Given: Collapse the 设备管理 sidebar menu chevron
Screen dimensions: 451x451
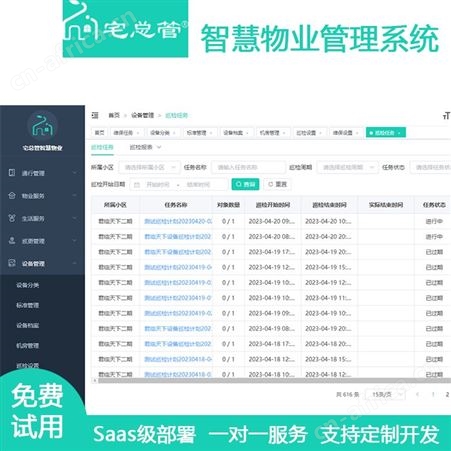Looking at the screenshot, I should [75, 263].
